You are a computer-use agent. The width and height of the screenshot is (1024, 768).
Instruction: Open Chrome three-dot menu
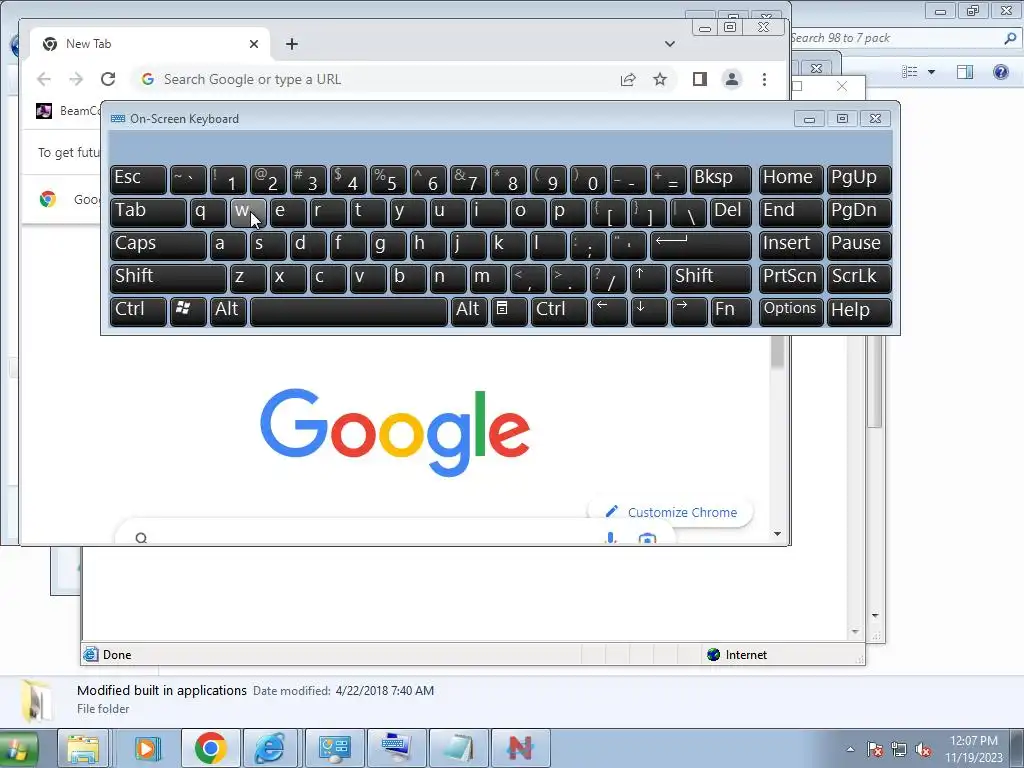point(764,79)
